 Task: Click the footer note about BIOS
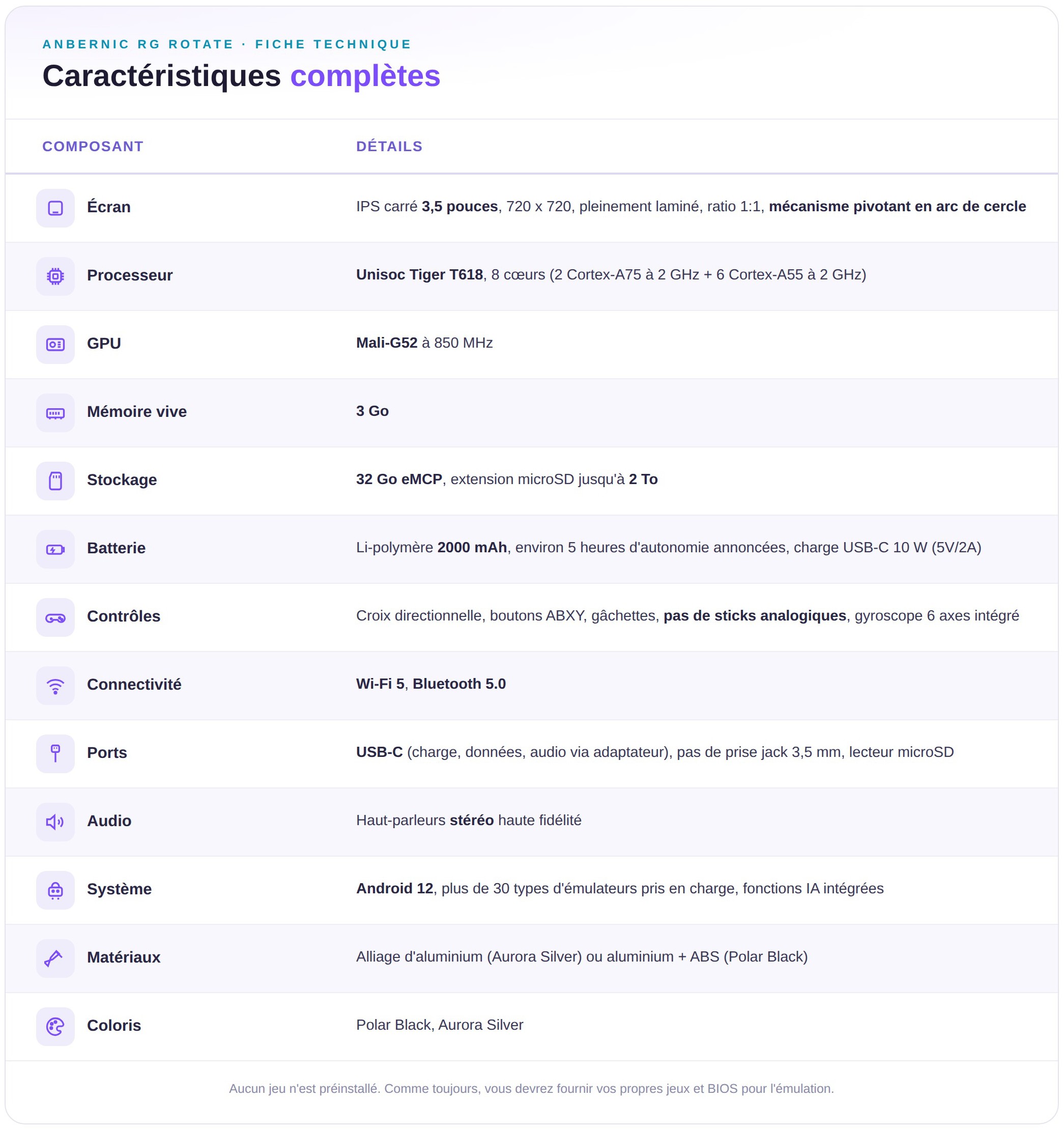coord(531,1088)
